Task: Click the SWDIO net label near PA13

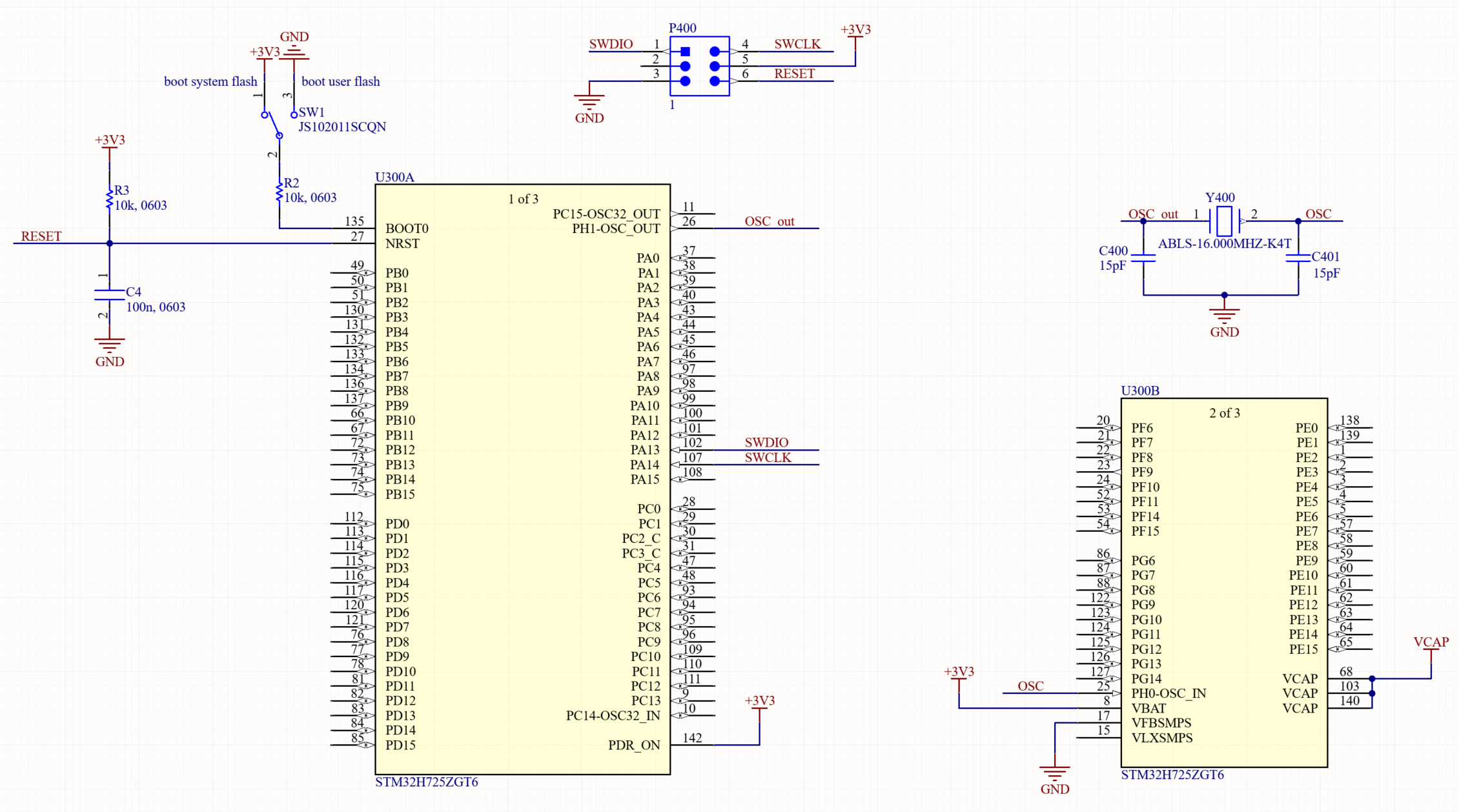Action: 766,443
